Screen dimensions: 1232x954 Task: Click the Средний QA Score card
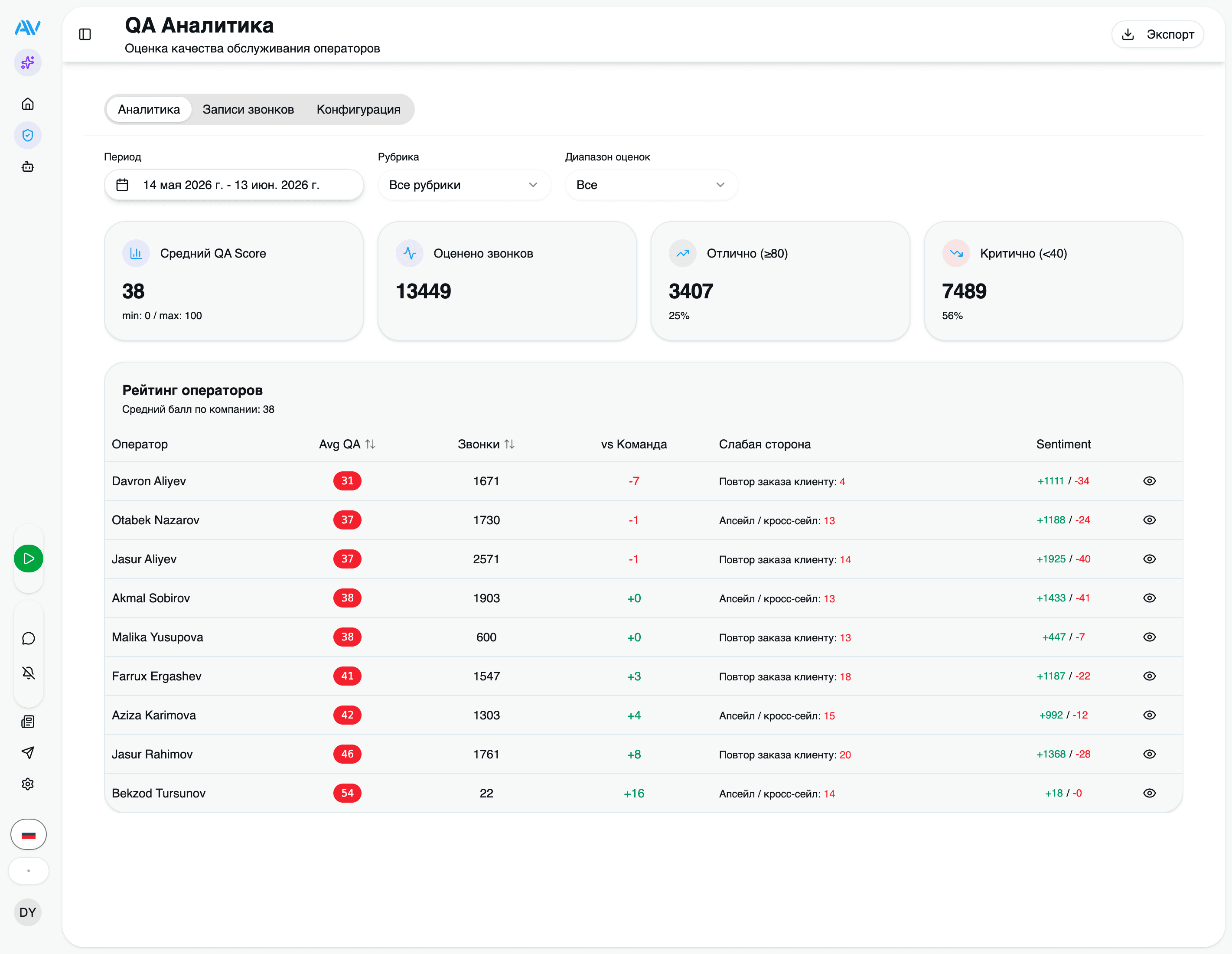pyautogui.click(x=234, y=281)
